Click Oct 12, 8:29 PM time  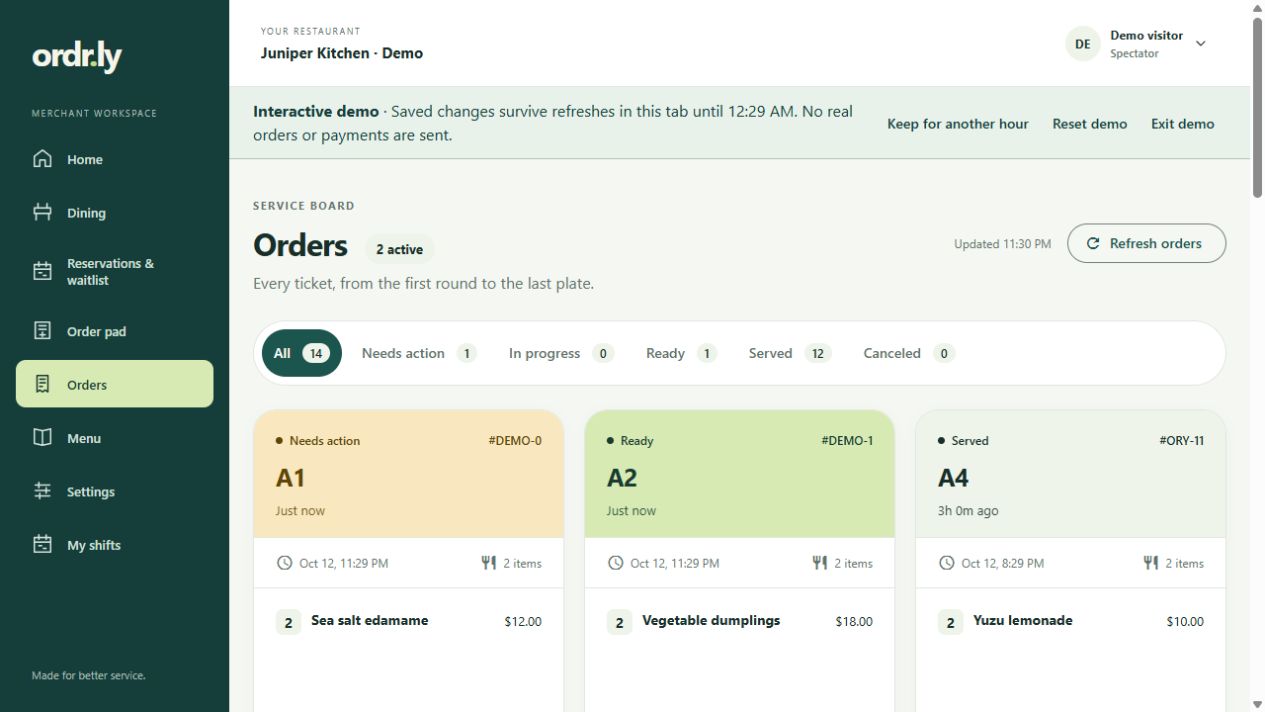point(1002,563)
